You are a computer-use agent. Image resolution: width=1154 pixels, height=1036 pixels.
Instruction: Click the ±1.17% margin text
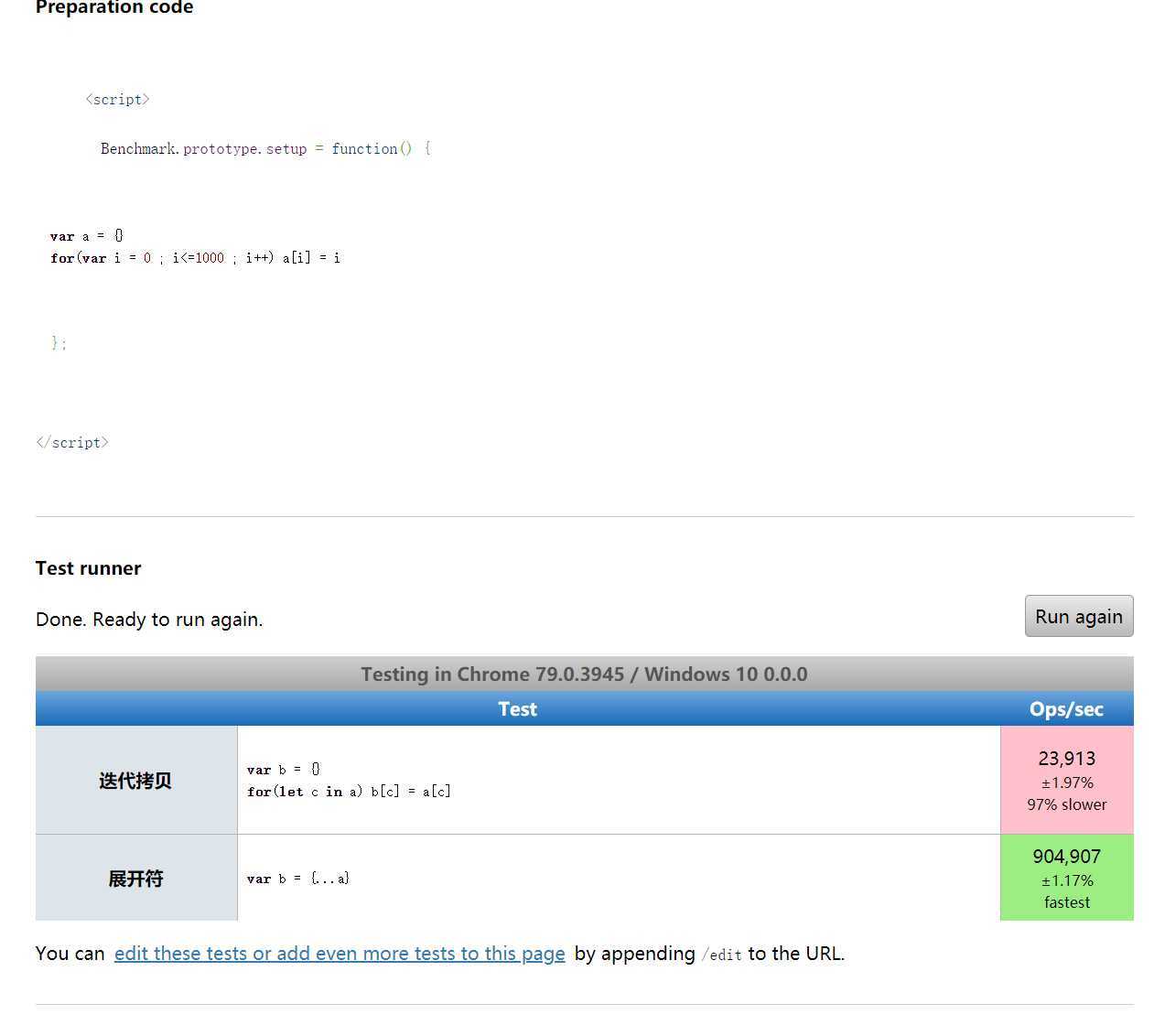point(1067,880)
